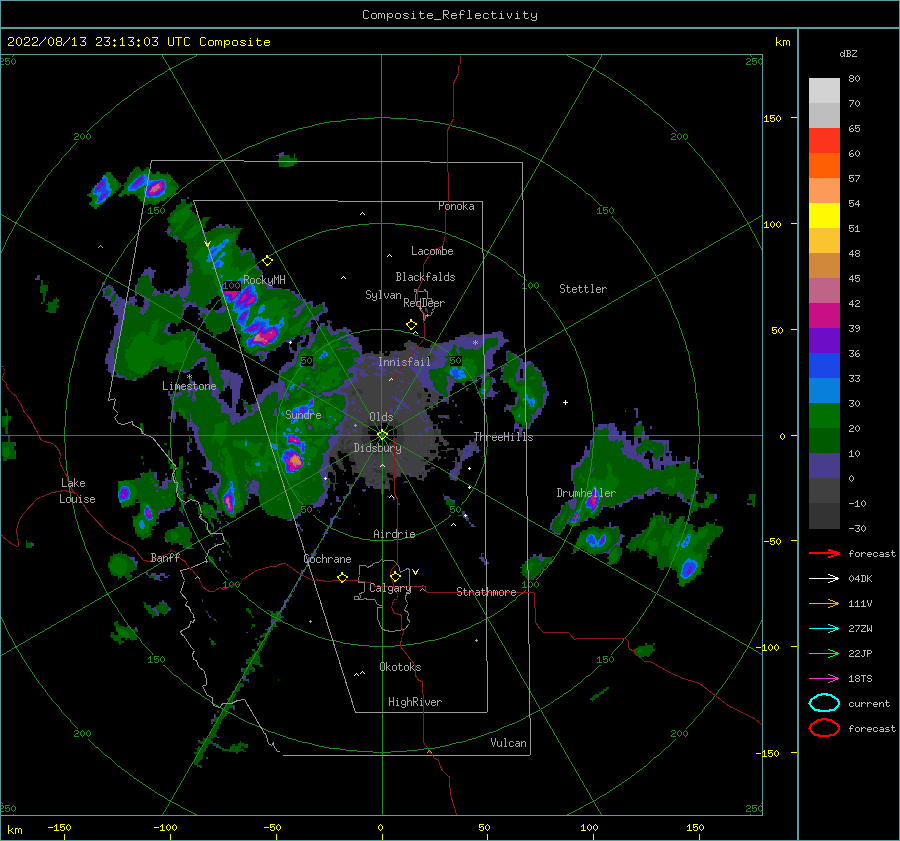Click the red forecast arrow in the legend
The width and height of the screenshot is (900, 841).
tap(824, 553)
